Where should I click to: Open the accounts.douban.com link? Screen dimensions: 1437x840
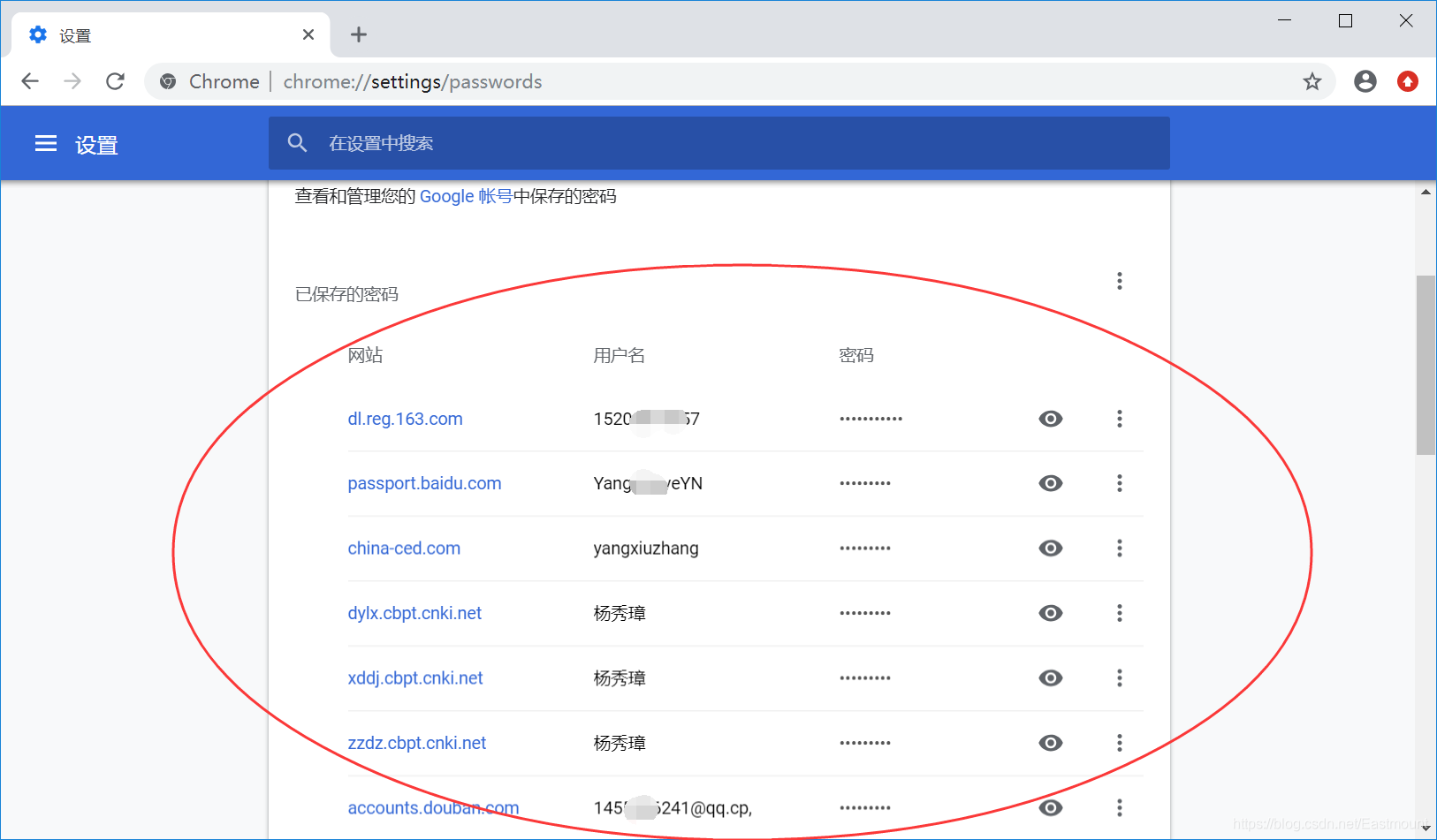433,807
